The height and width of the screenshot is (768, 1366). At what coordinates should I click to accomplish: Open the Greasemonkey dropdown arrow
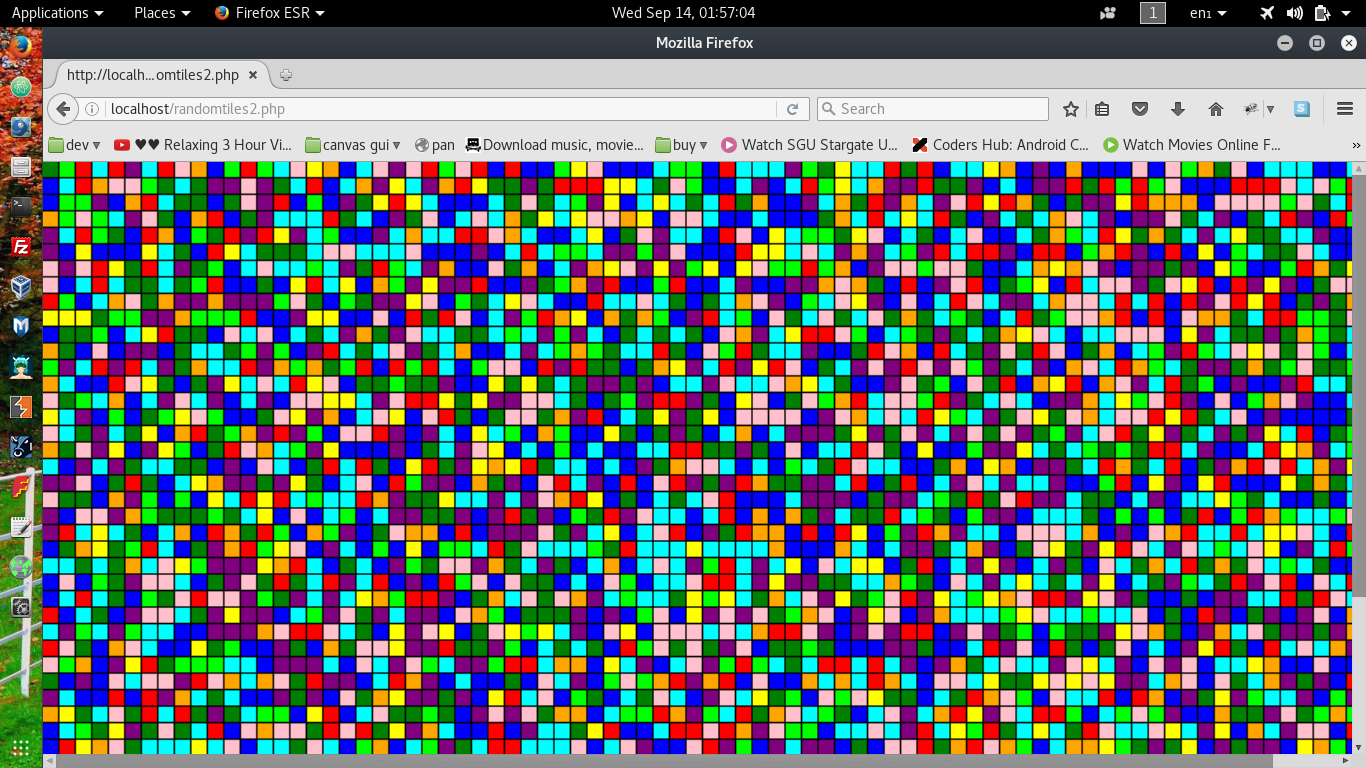pyautogui.click(x=1270, y=109)
